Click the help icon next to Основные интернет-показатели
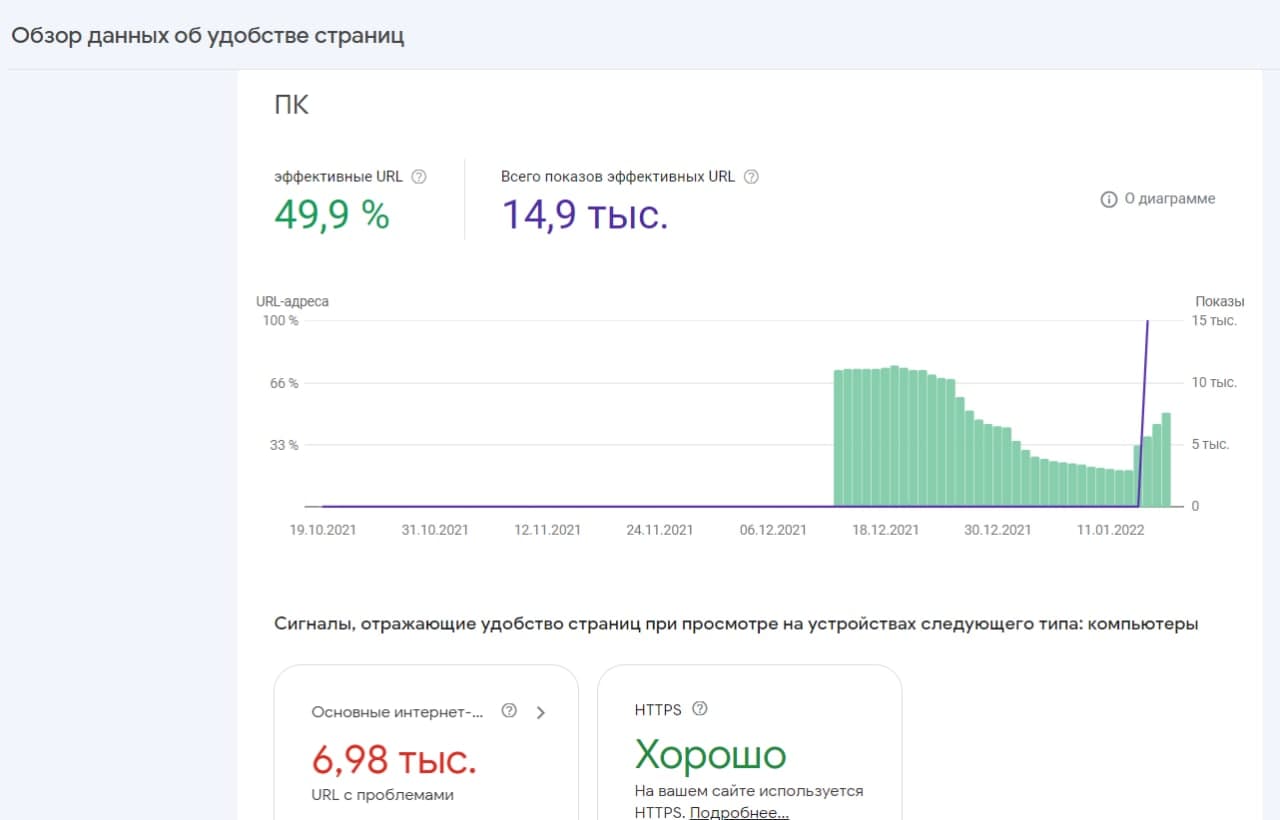 pos(509,711)
